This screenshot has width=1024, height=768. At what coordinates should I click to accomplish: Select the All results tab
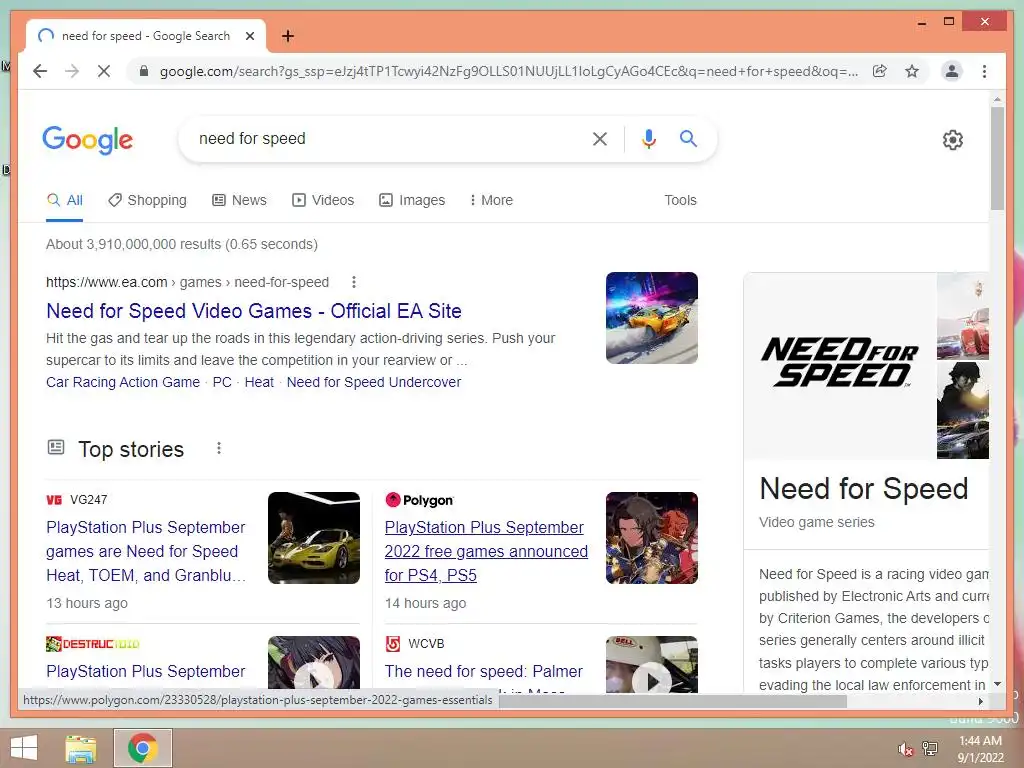tap(65, 200)
